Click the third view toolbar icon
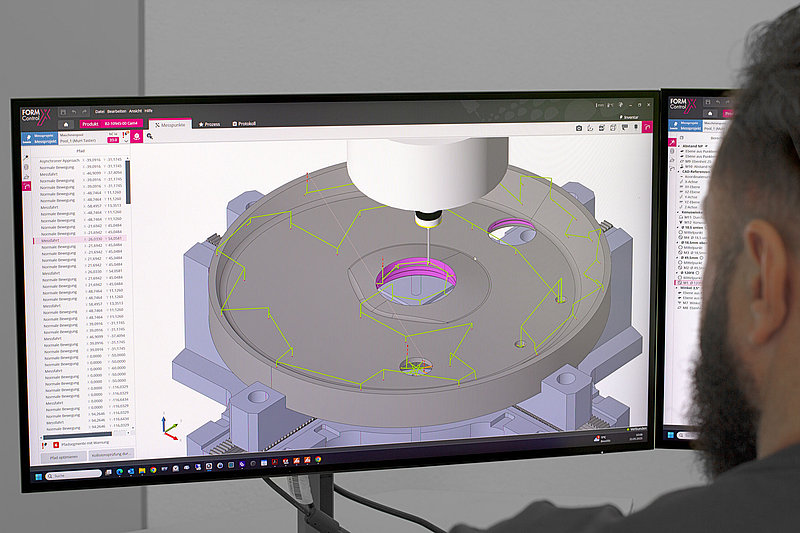Screen dimensions: 800x533 (x=602, y=128)
